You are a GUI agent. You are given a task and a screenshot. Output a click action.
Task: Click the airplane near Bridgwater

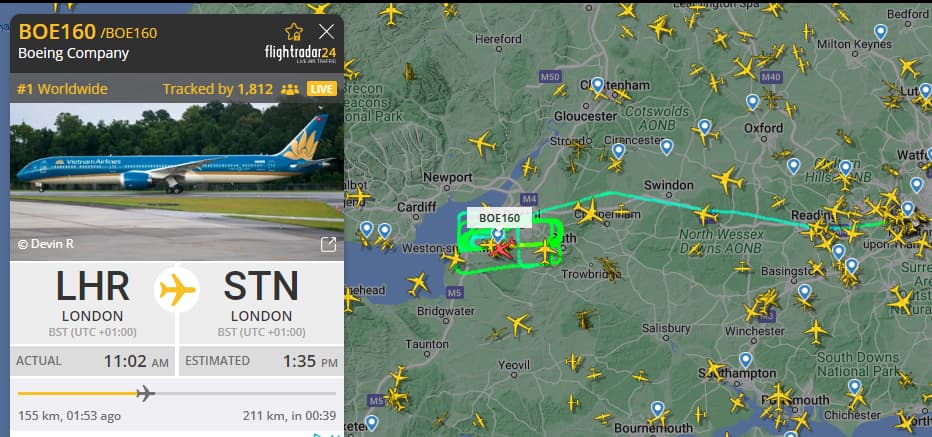tap(417, 284)
